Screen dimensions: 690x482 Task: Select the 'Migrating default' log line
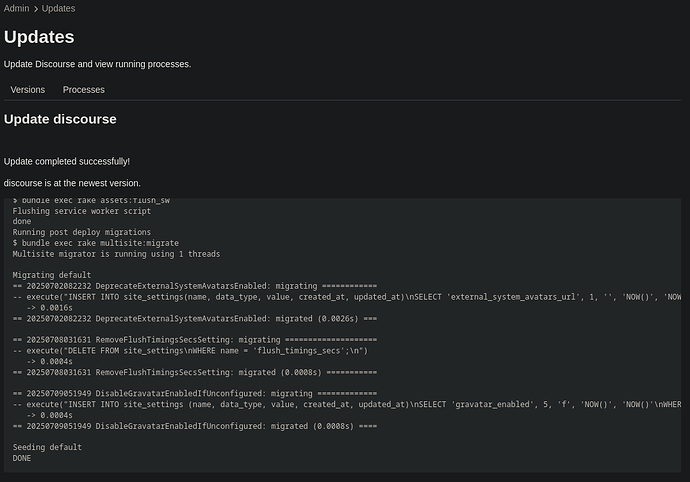point(51,275)
